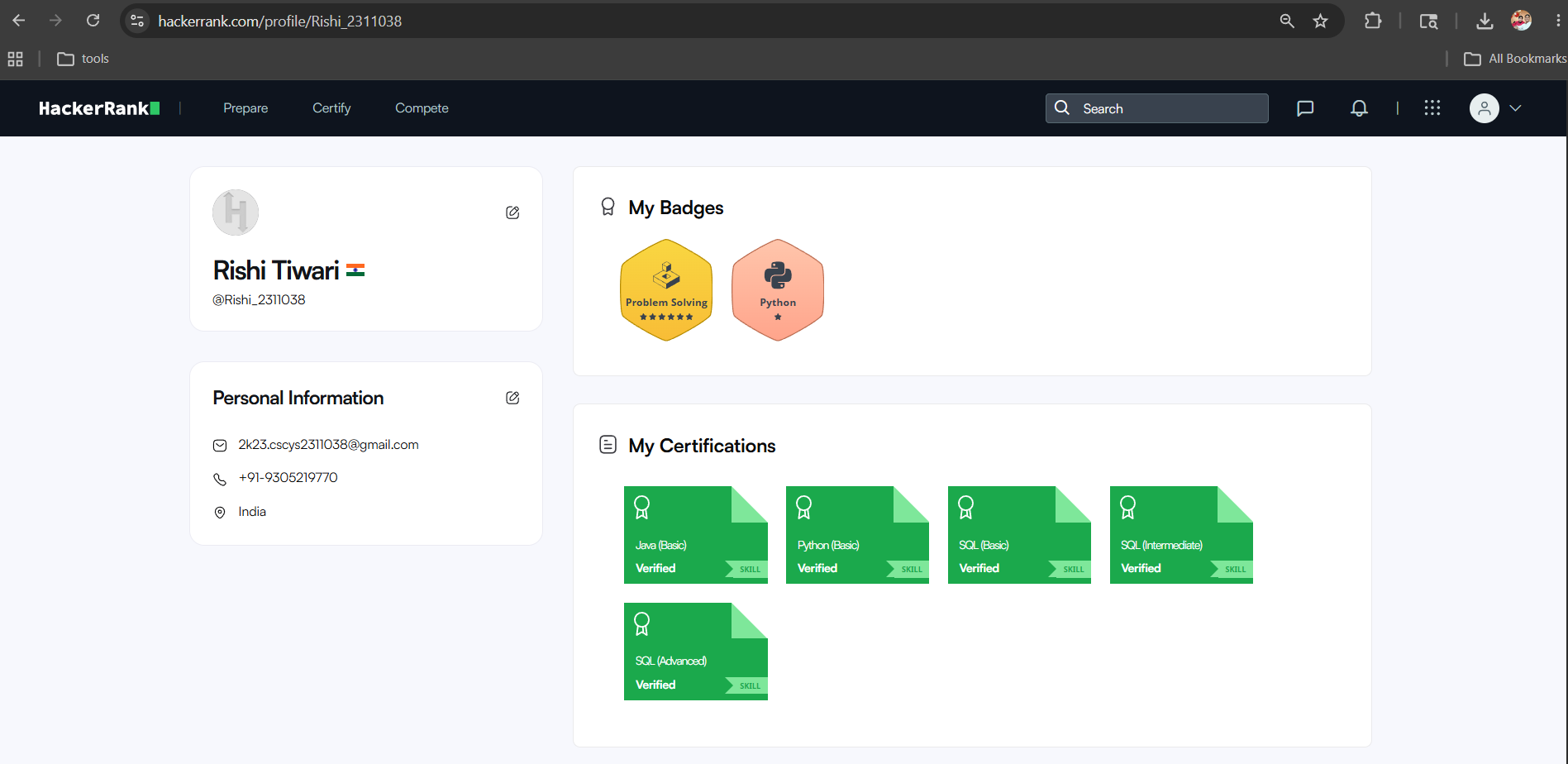Click the profile picture placeholder
Screen dimensions: 1568x764
(236, 212)
